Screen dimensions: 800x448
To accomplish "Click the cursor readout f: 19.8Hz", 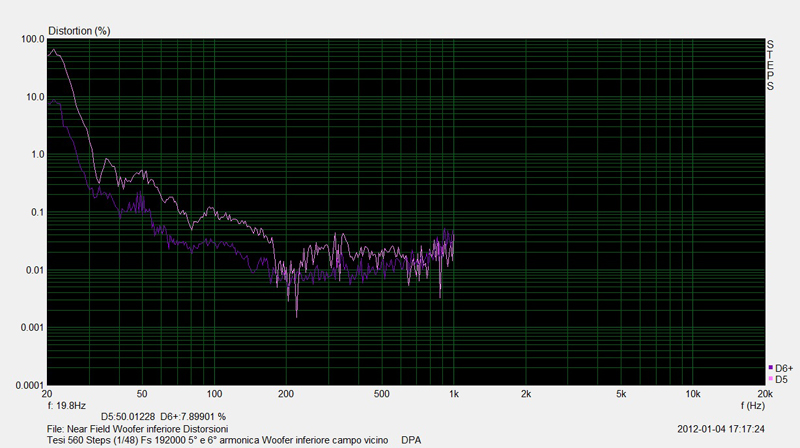I will point(67,406).
